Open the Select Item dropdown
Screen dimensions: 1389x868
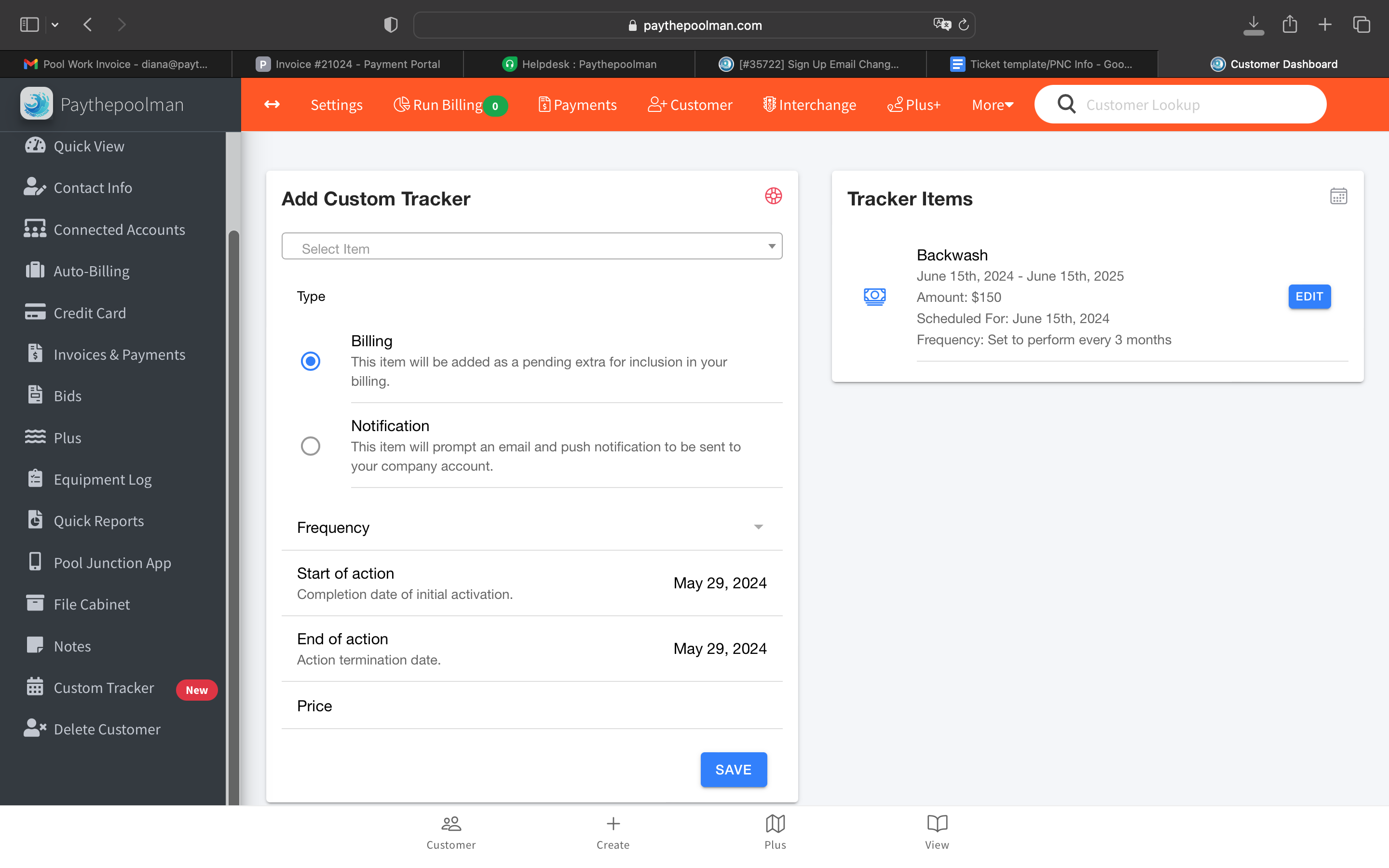[x=531, y=247]
